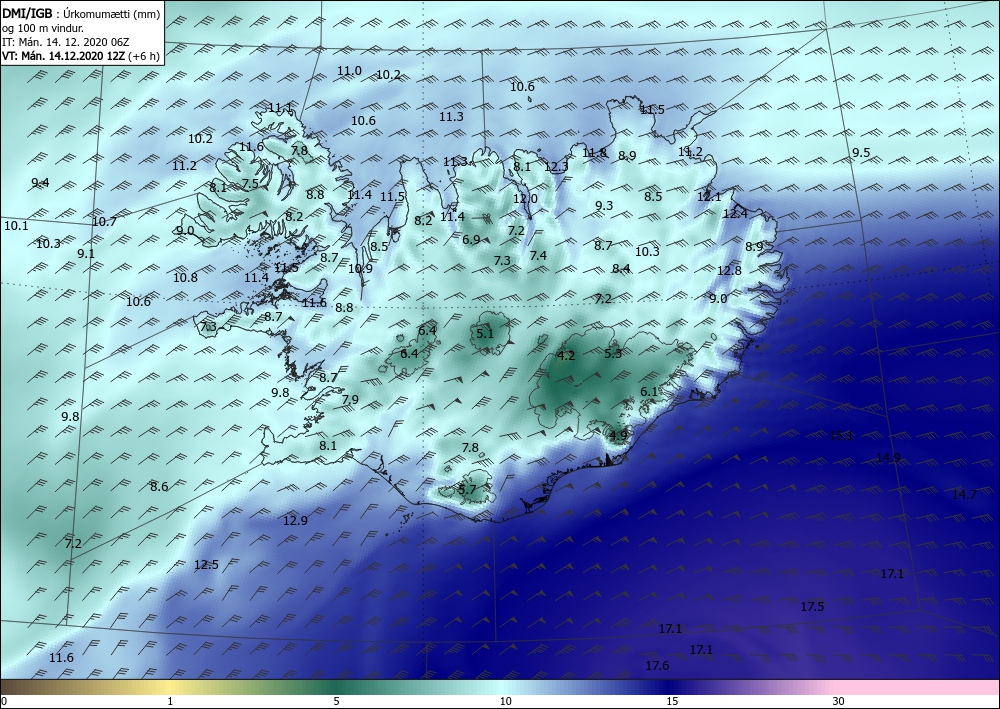Click the color scale label '0'

tap(4, 701)
